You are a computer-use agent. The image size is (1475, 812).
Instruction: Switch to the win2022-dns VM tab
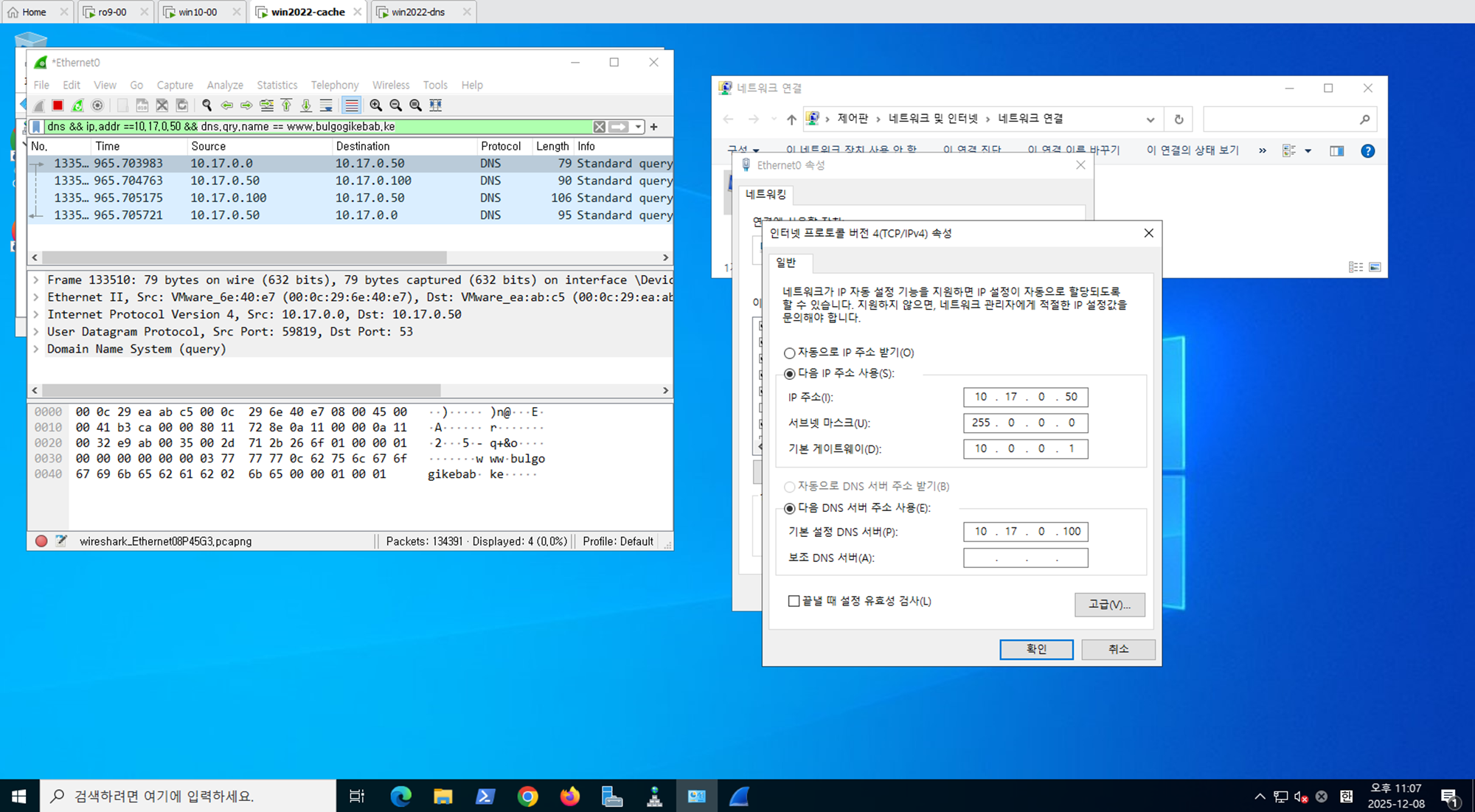point(418,12)
